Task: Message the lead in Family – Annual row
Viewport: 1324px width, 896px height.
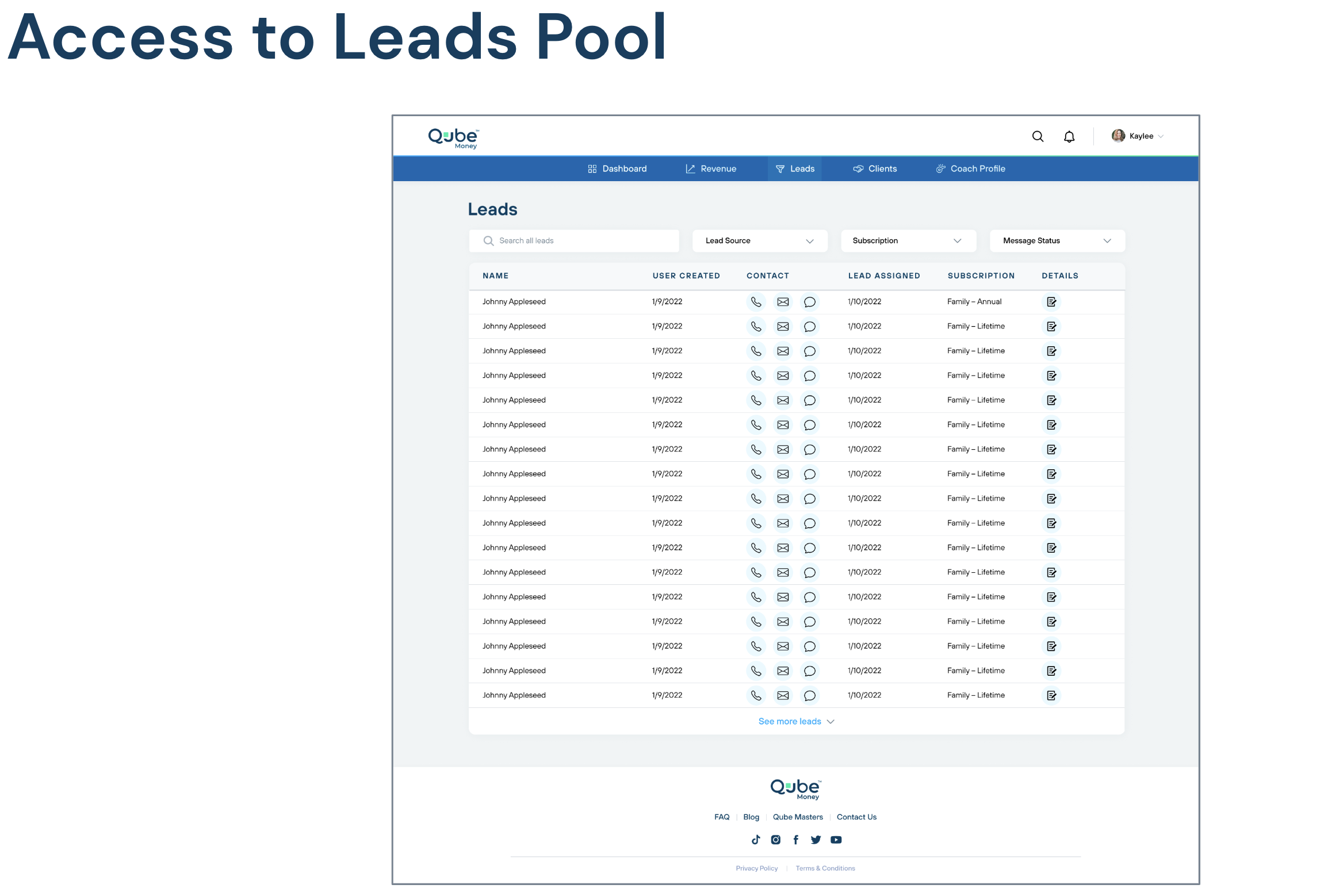Action: 810,302
